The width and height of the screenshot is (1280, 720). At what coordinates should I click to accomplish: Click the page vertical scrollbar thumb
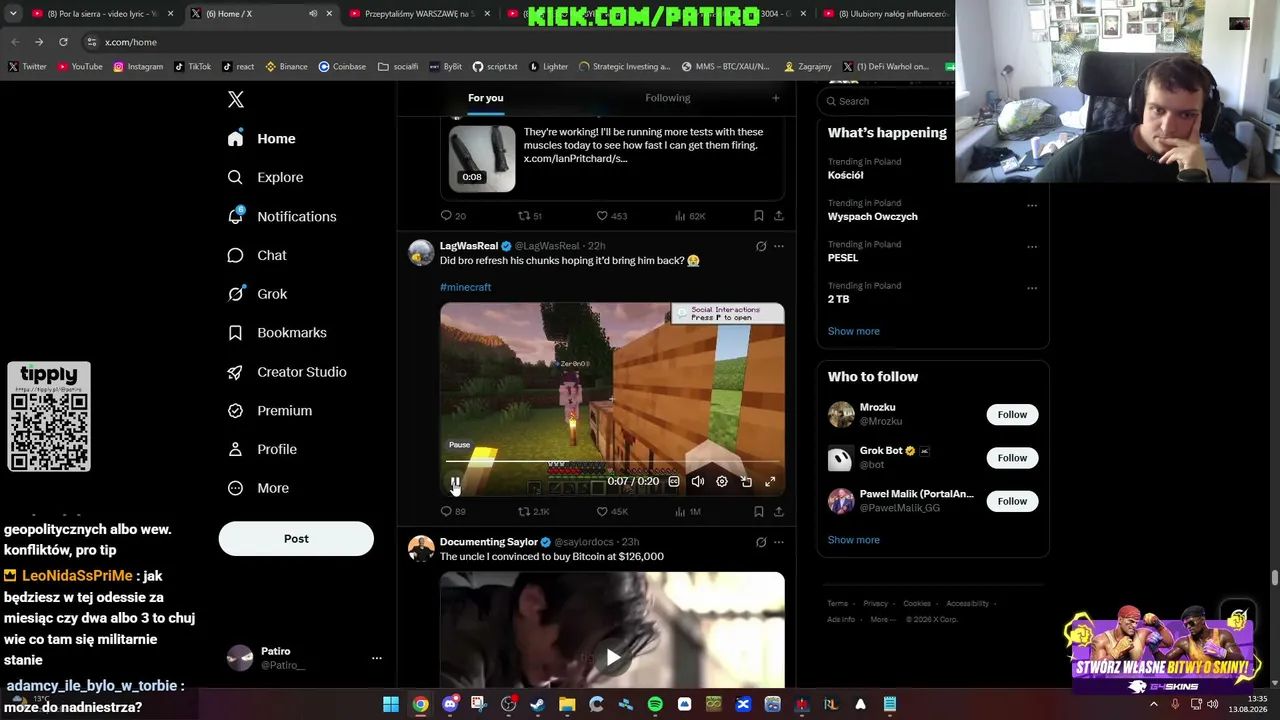[x=1274, y=578]
